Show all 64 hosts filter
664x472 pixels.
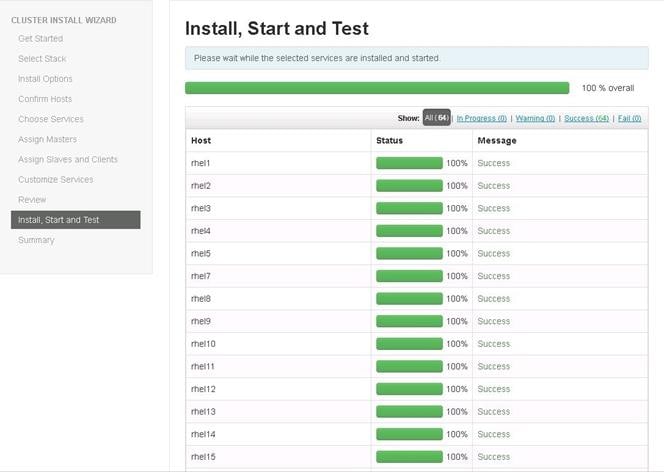click(437, 118)
